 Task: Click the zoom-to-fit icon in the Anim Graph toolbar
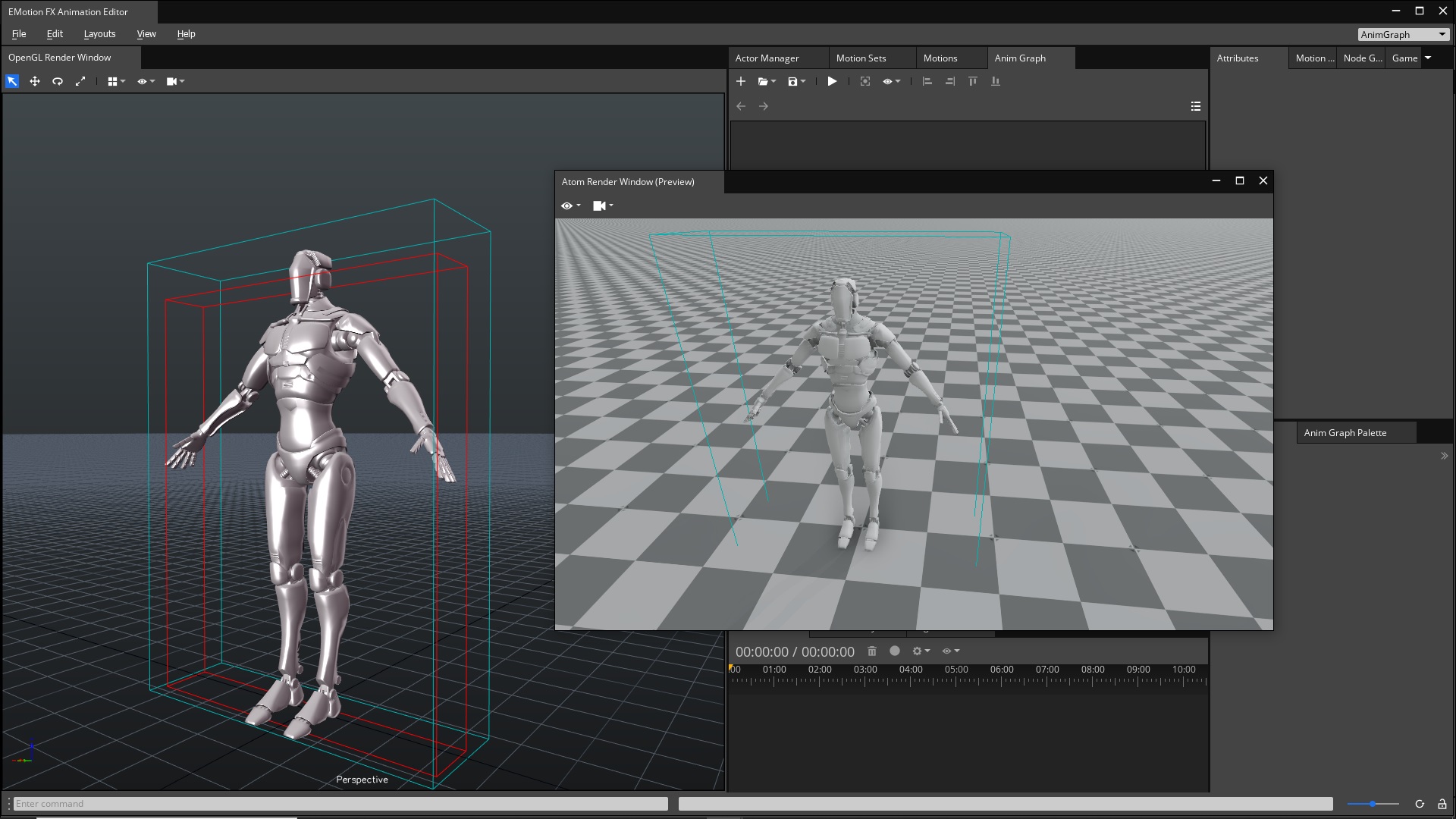pyautogui.click(x=864, y=81)
